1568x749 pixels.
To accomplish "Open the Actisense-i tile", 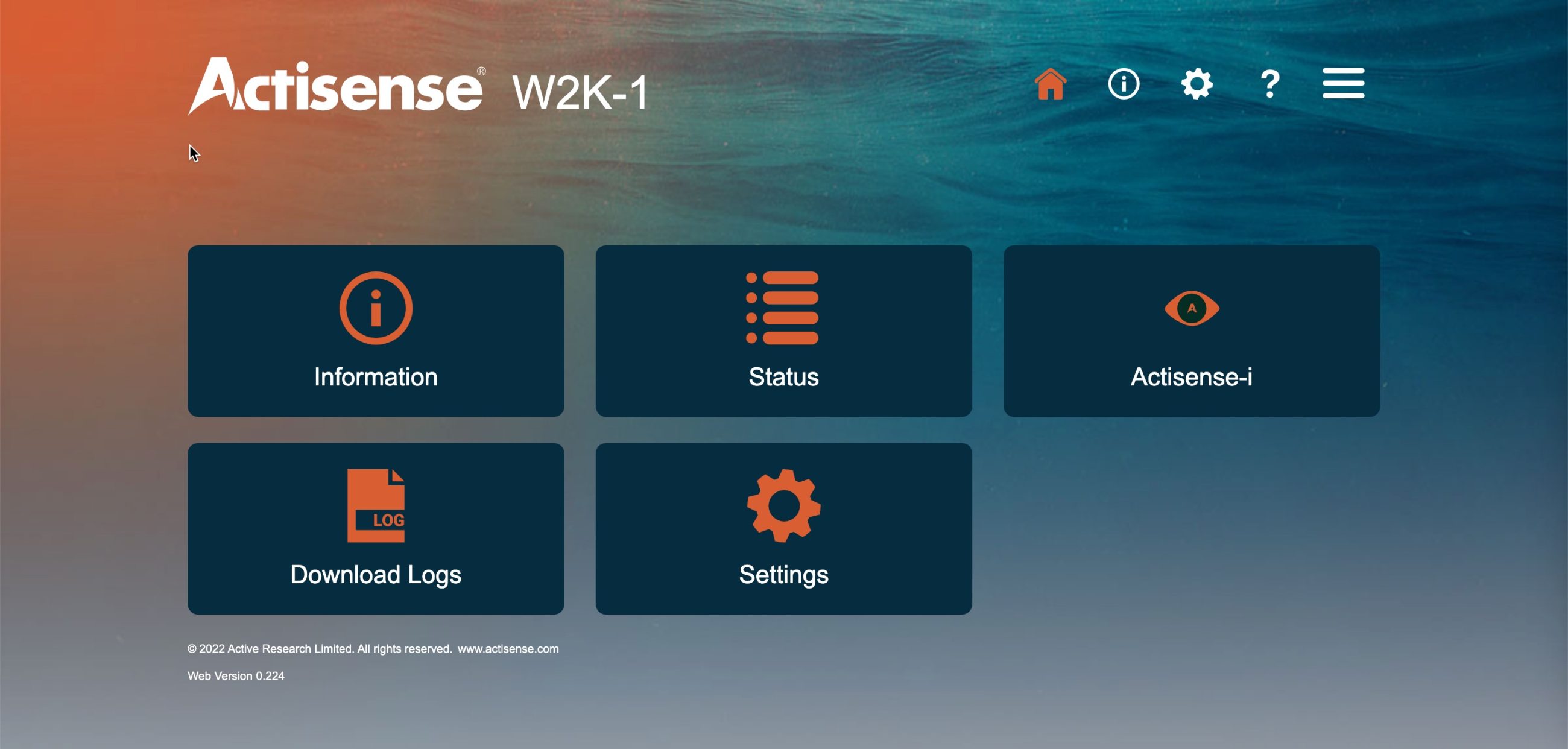I will (1191, 331).
